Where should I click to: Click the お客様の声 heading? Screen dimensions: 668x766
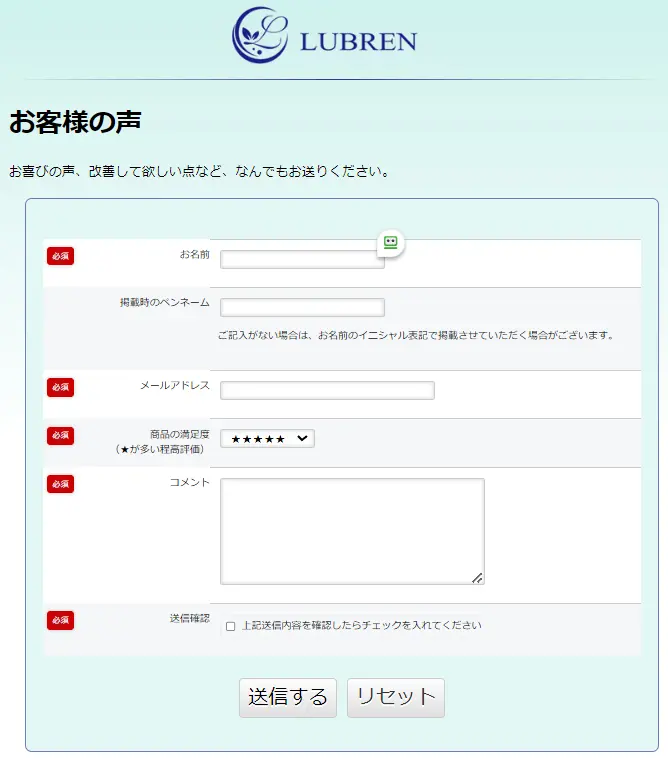click(x=75, y=122)
